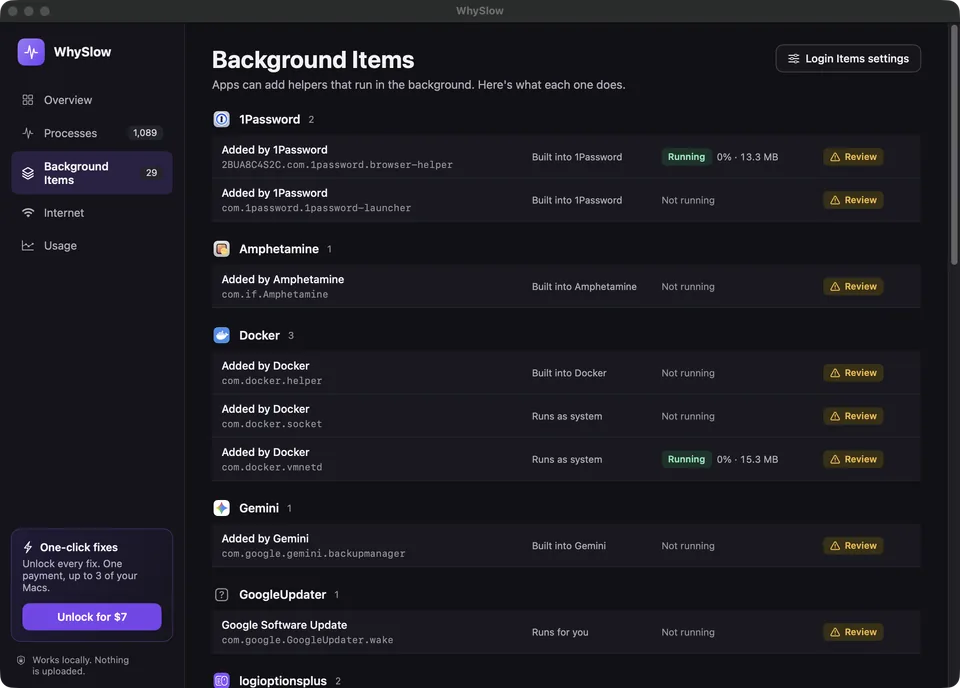Click Running badge on browser-helper row
Image resolution: width=960 pixels, height=688 pixels.
686,157
